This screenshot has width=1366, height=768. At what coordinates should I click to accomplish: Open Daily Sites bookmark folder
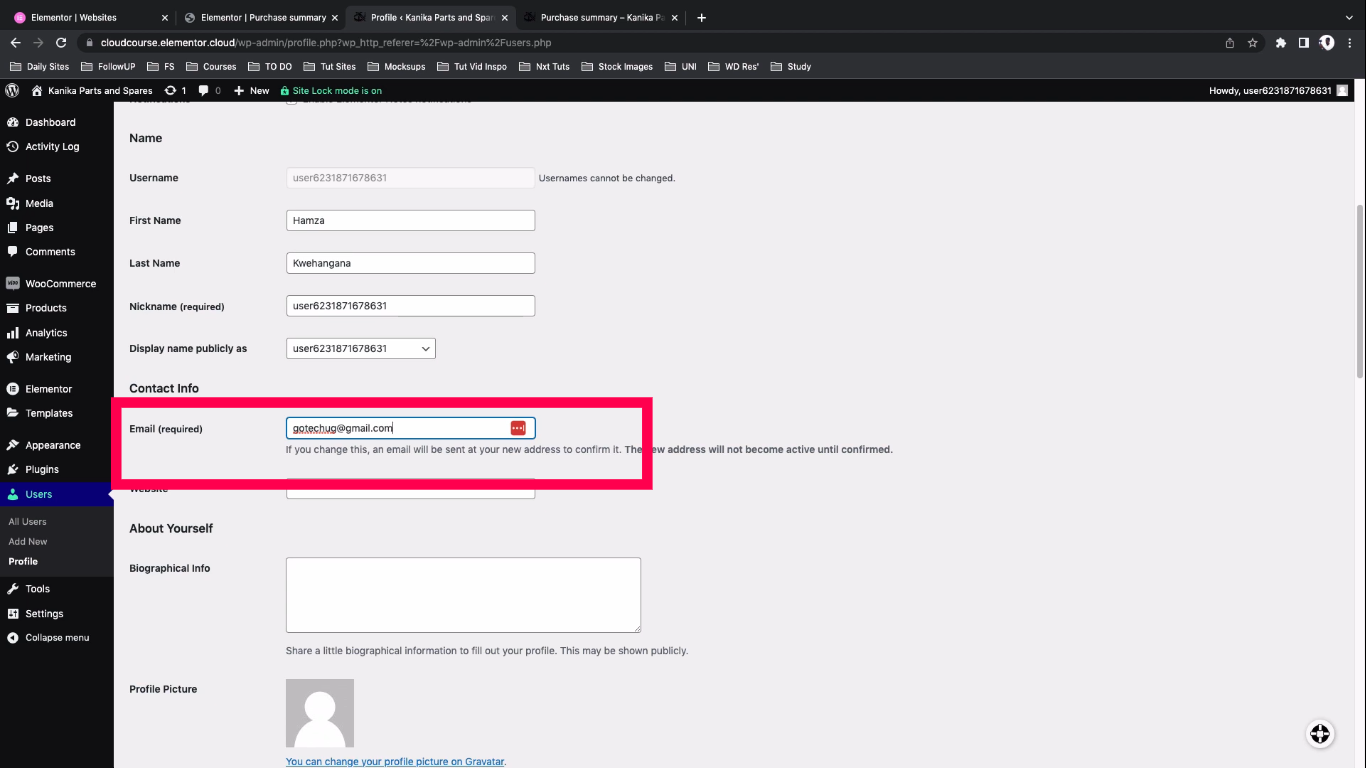(x=40, y=66)
